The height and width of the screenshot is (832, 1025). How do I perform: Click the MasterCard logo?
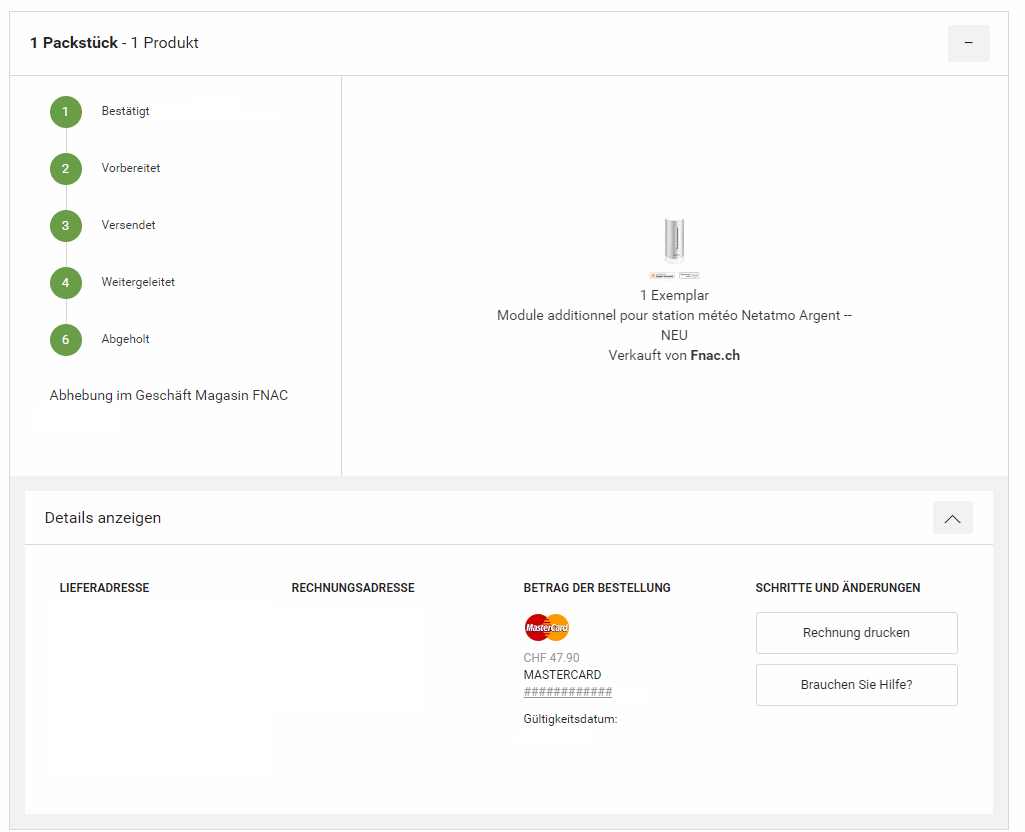(546, 628)
